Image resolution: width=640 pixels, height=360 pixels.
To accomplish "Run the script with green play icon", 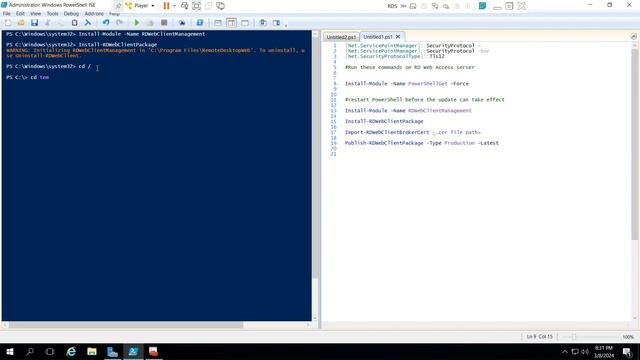I will (137, 23).
